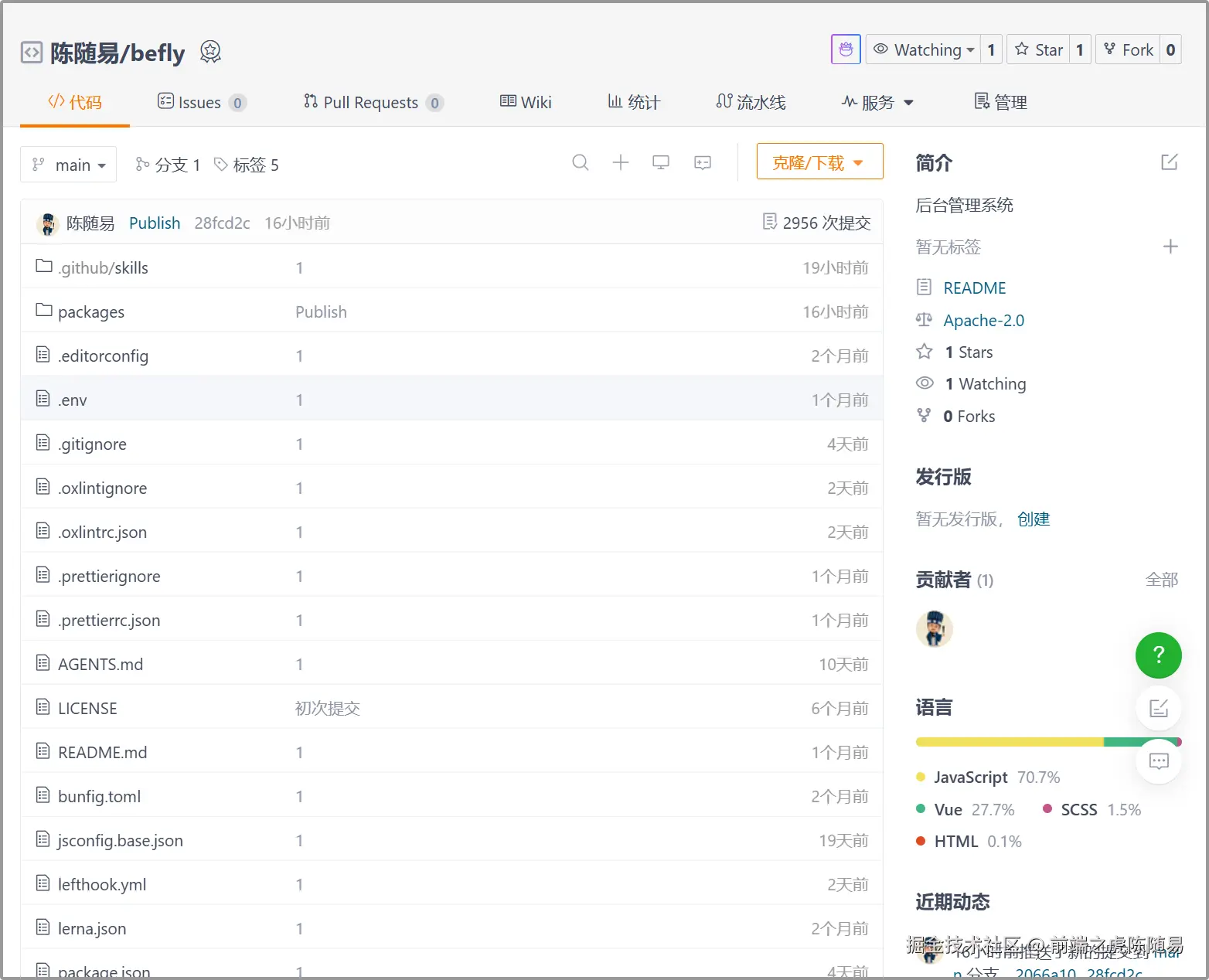Open the floating chat message icon
1209x980 pixels.
pyautogui.click(x=1158, y=761)
